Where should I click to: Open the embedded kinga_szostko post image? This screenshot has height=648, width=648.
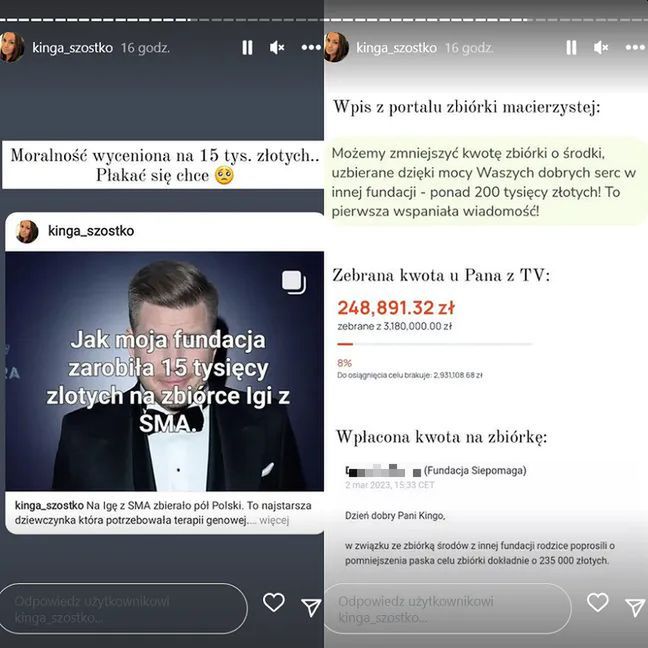point(164,371)
